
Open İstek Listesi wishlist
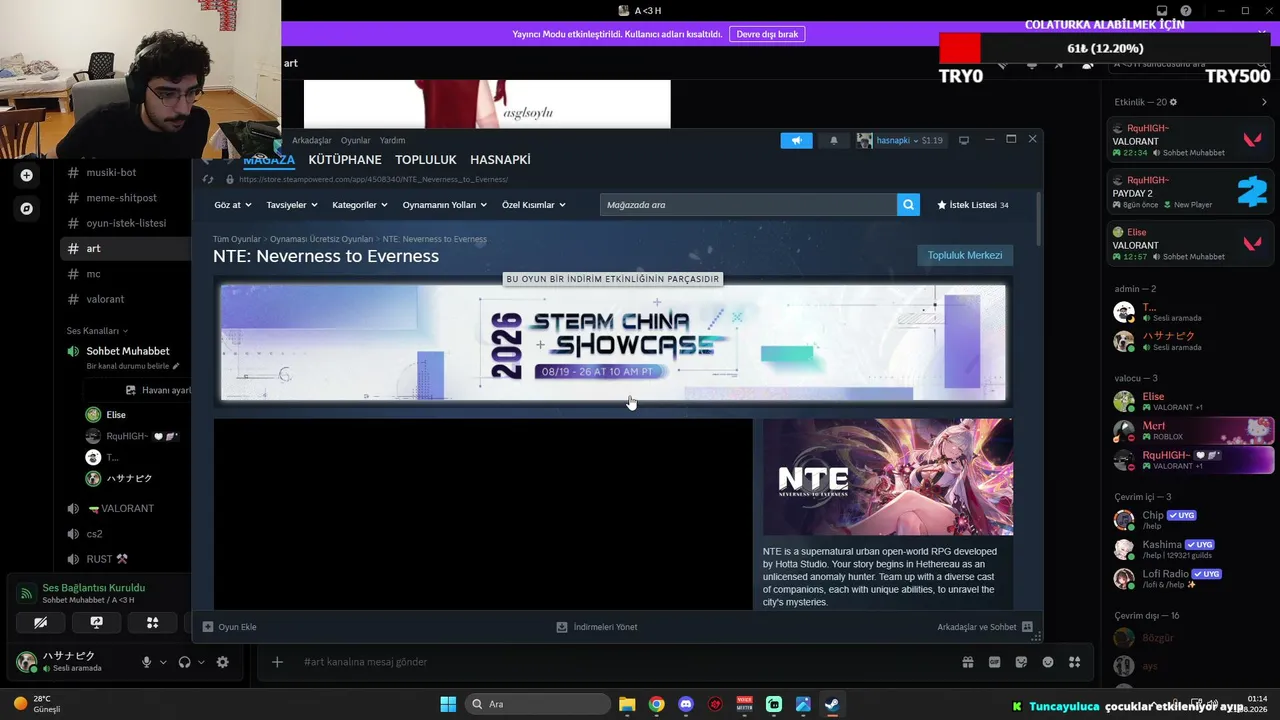(x=972, y=205)
